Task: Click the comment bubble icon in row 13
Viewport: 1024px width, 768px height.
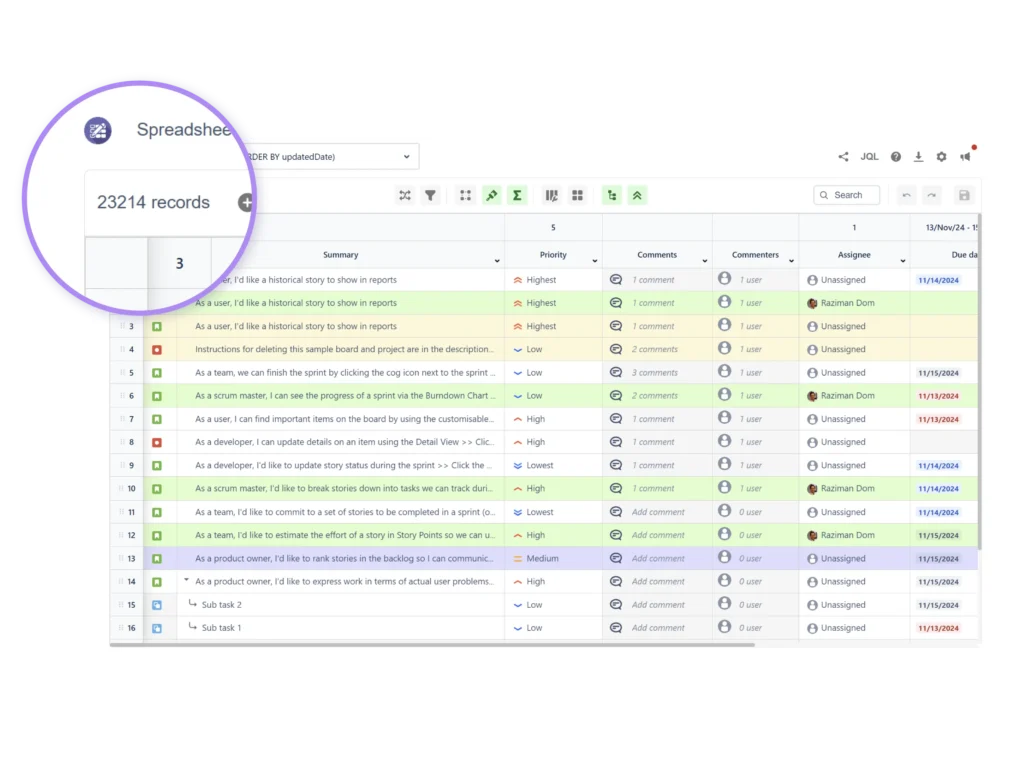Action: point(616,558)
